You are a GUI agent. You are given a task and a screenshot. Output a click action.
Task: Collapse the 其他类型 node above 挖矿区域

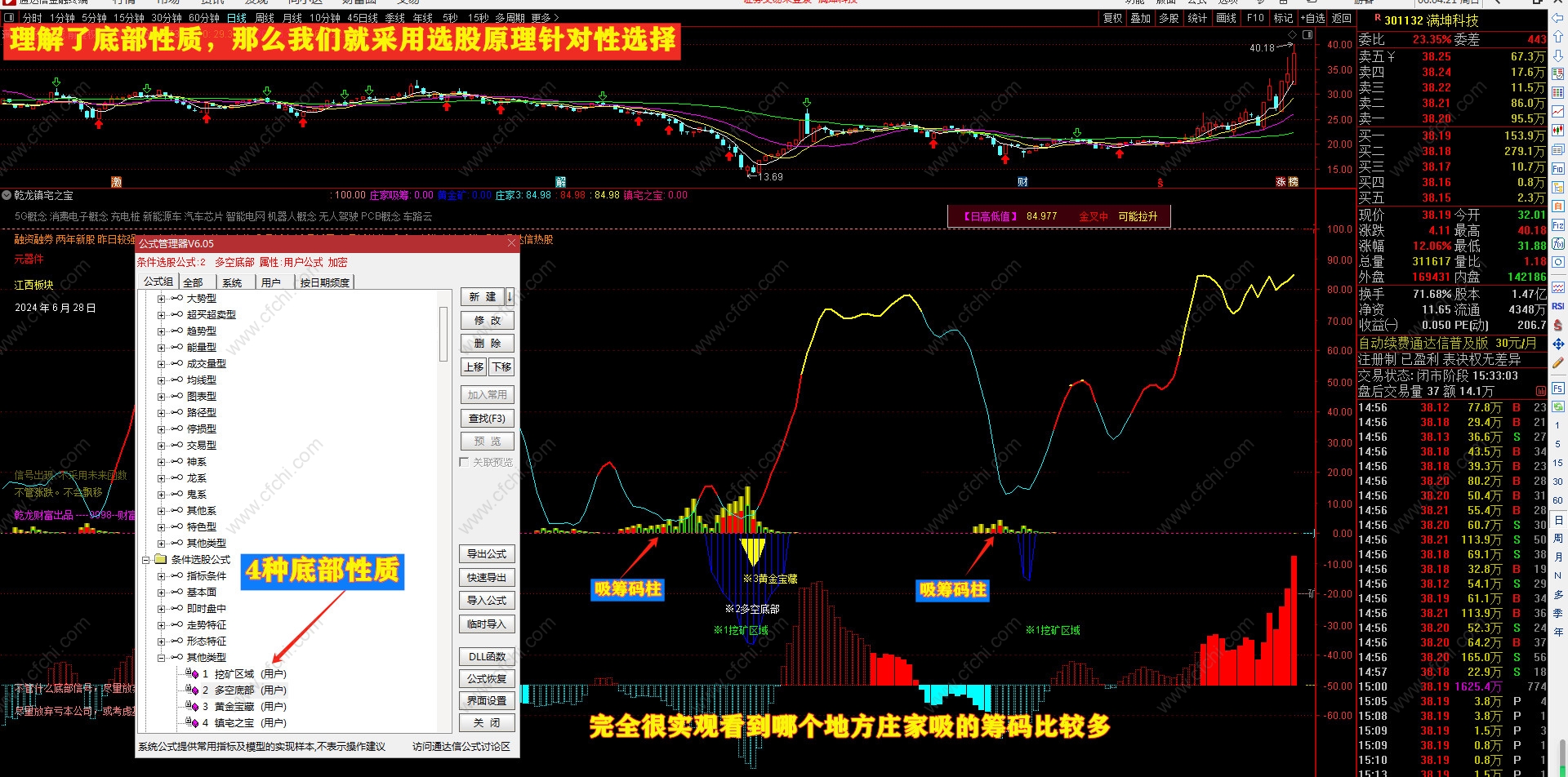pyautogui.click(x=161, y=657)
